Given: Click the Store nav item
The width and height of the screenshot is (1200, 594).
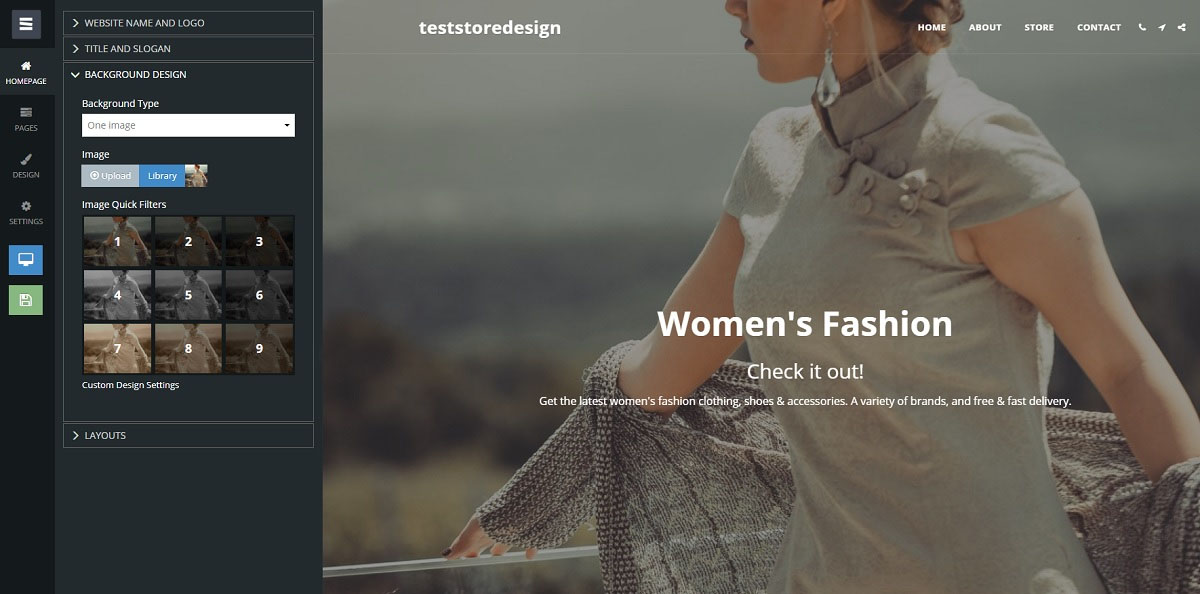Looking at the screenshot, I should tap(1039, 28).
